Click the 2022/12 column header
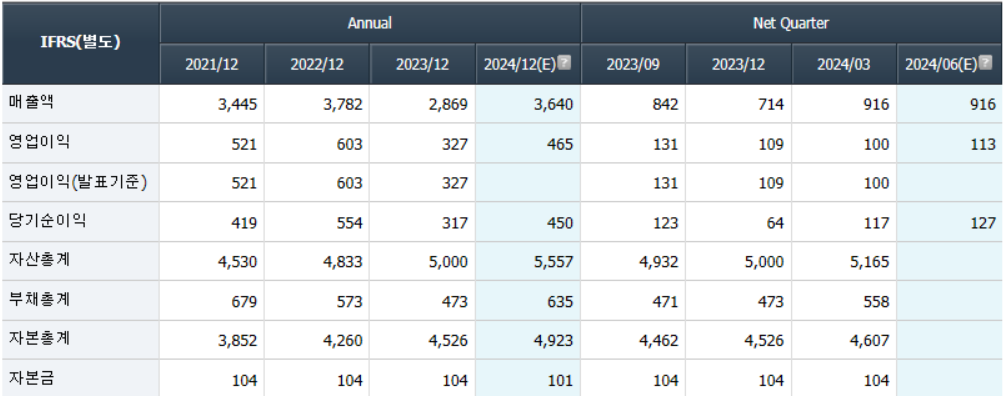This screenshot has width=1003, height=396. pyautogui.click(x=317, y=65)
